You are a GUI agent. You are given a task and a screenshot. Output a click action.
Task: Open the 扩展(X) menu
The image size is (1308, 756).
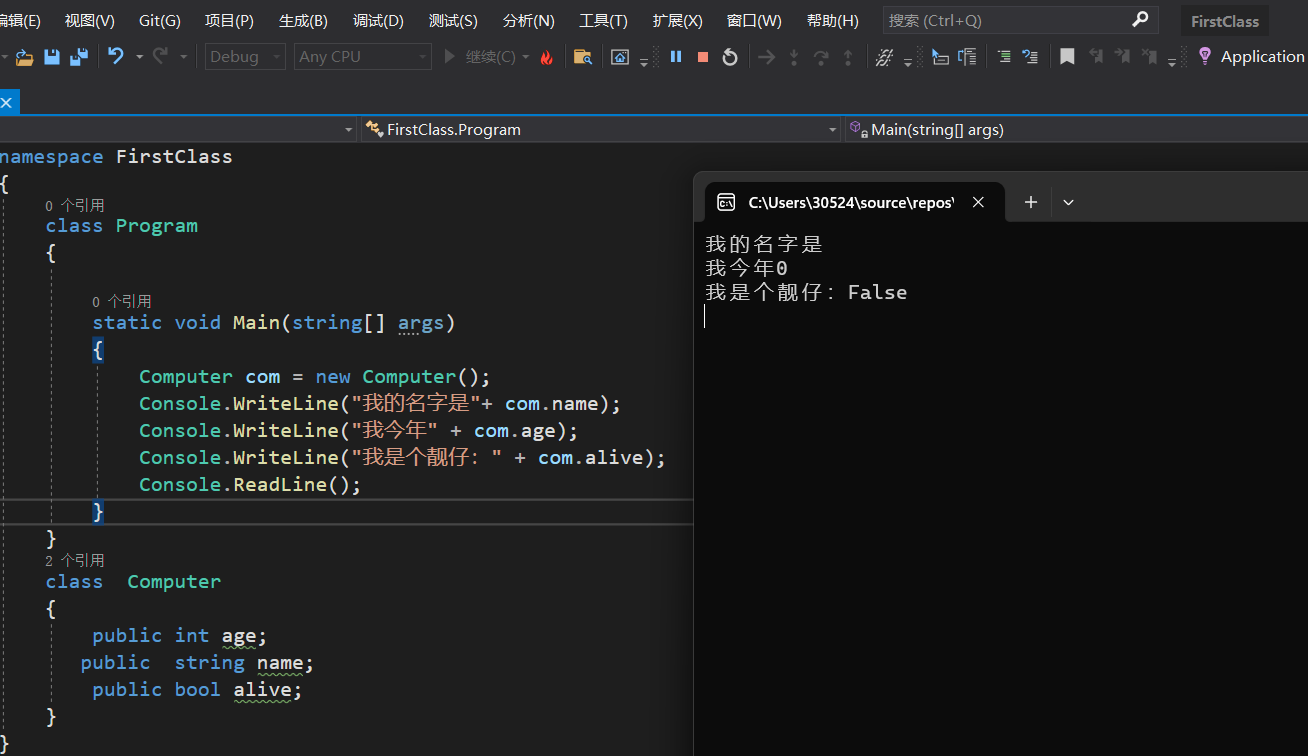pyautogui.click(x=677, y=20)
